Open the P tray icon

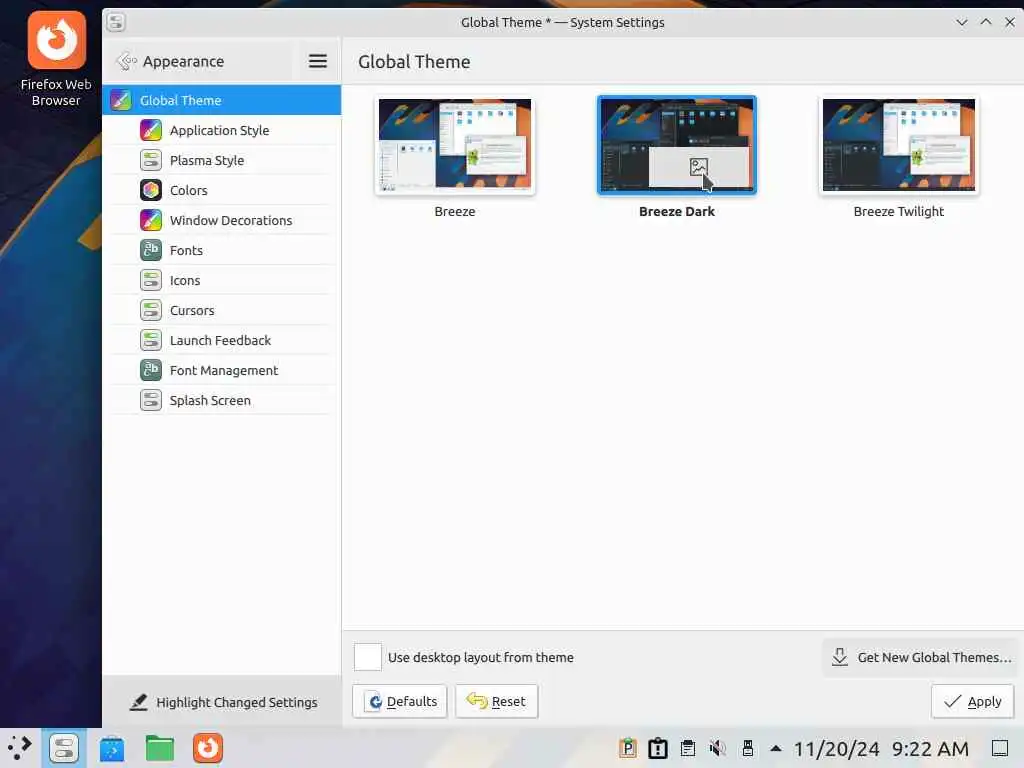(628, 748)
